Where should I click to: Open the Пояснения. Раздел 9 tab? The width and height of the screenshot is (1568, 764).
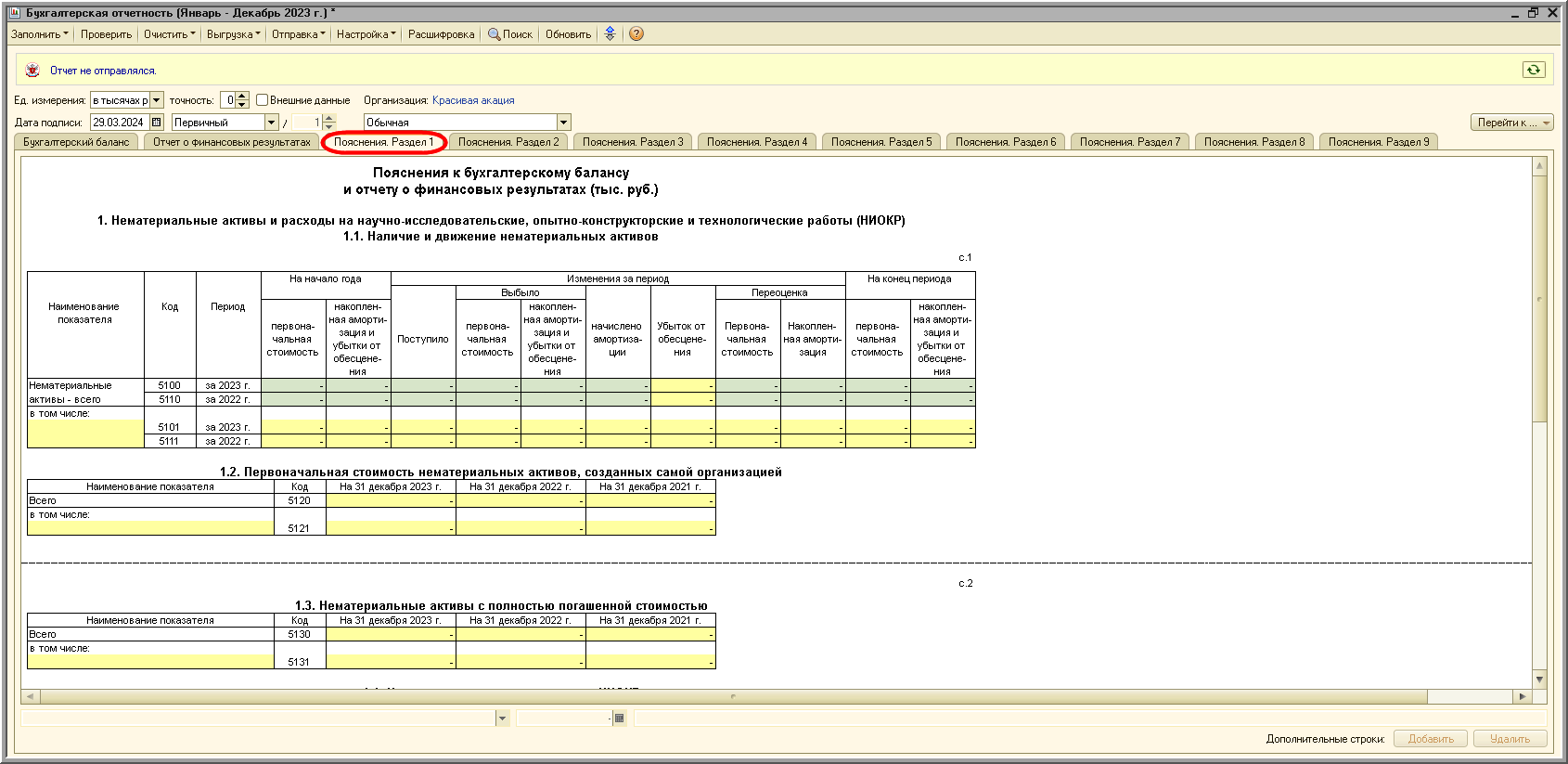point(1379,142)
